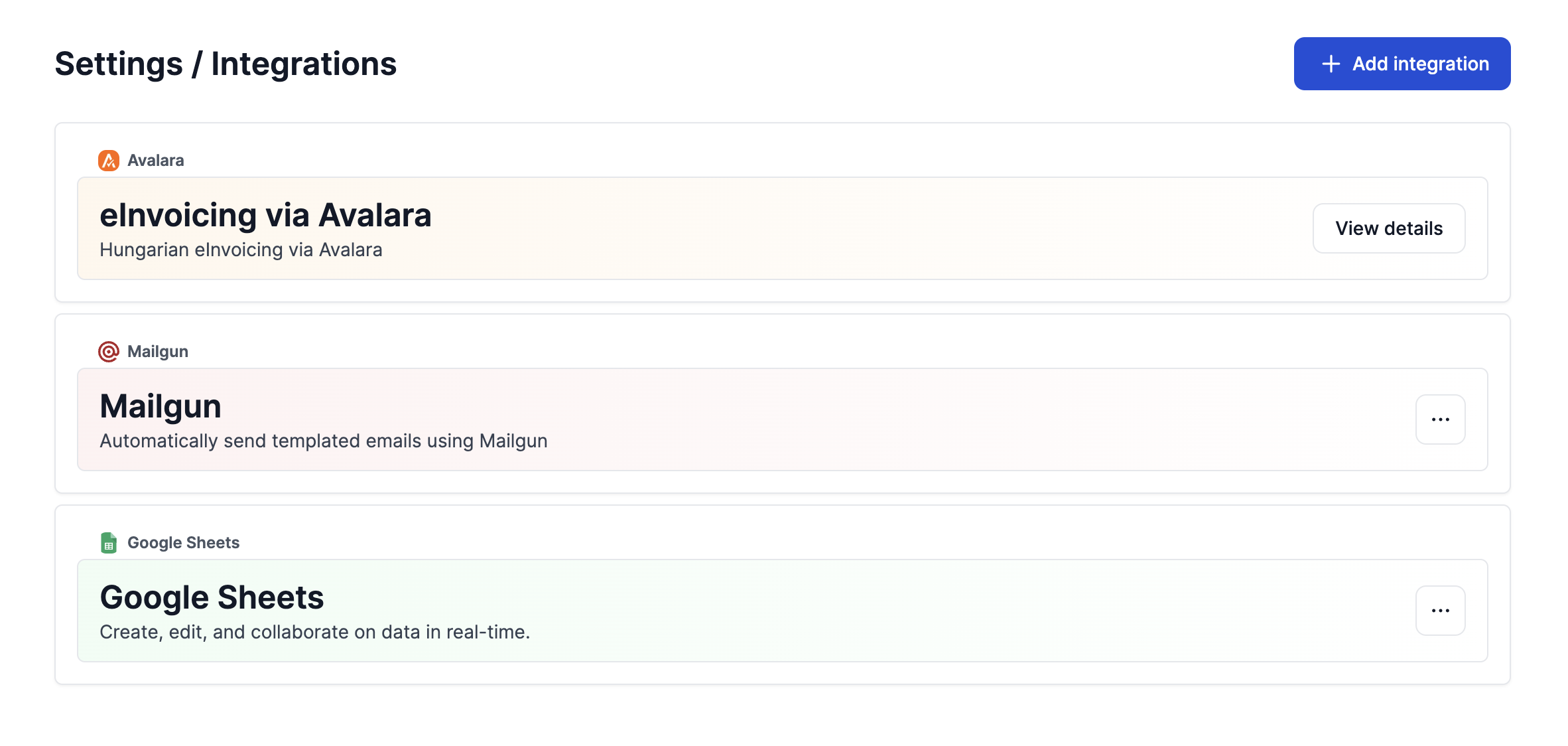
Task: Click the Mailgun card heading
Action: point(161,406)
